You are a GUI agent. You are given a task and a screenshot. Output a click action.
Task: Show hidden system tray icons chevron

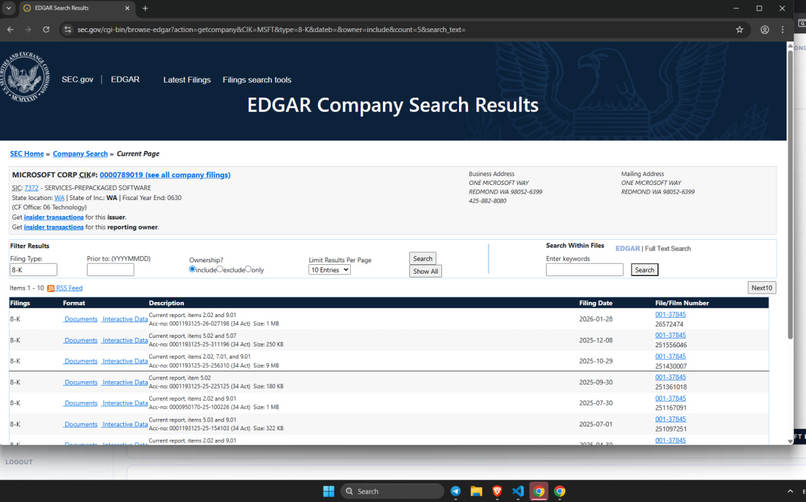pos(790,492)
